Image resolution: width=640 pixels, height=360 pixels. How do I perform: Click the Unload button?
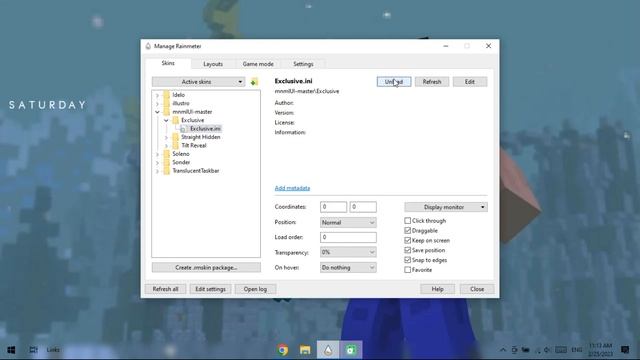(394, 82)
